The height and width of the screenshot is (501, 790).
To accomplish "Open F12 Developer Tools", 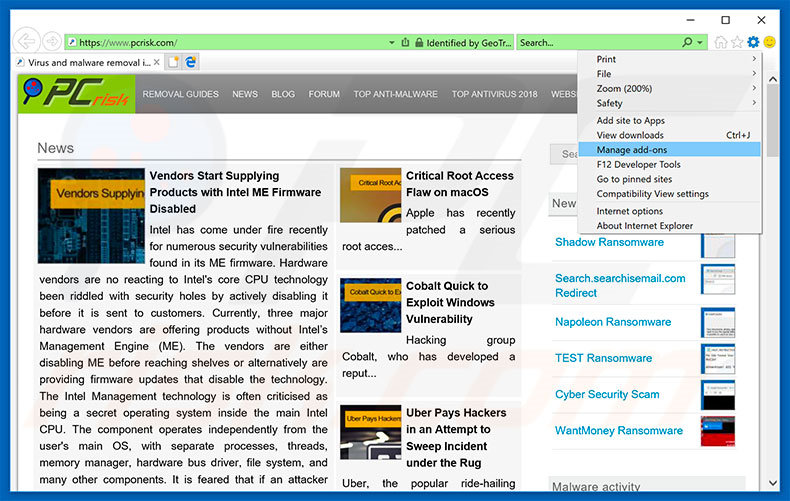I will click(x=670, y=164).
